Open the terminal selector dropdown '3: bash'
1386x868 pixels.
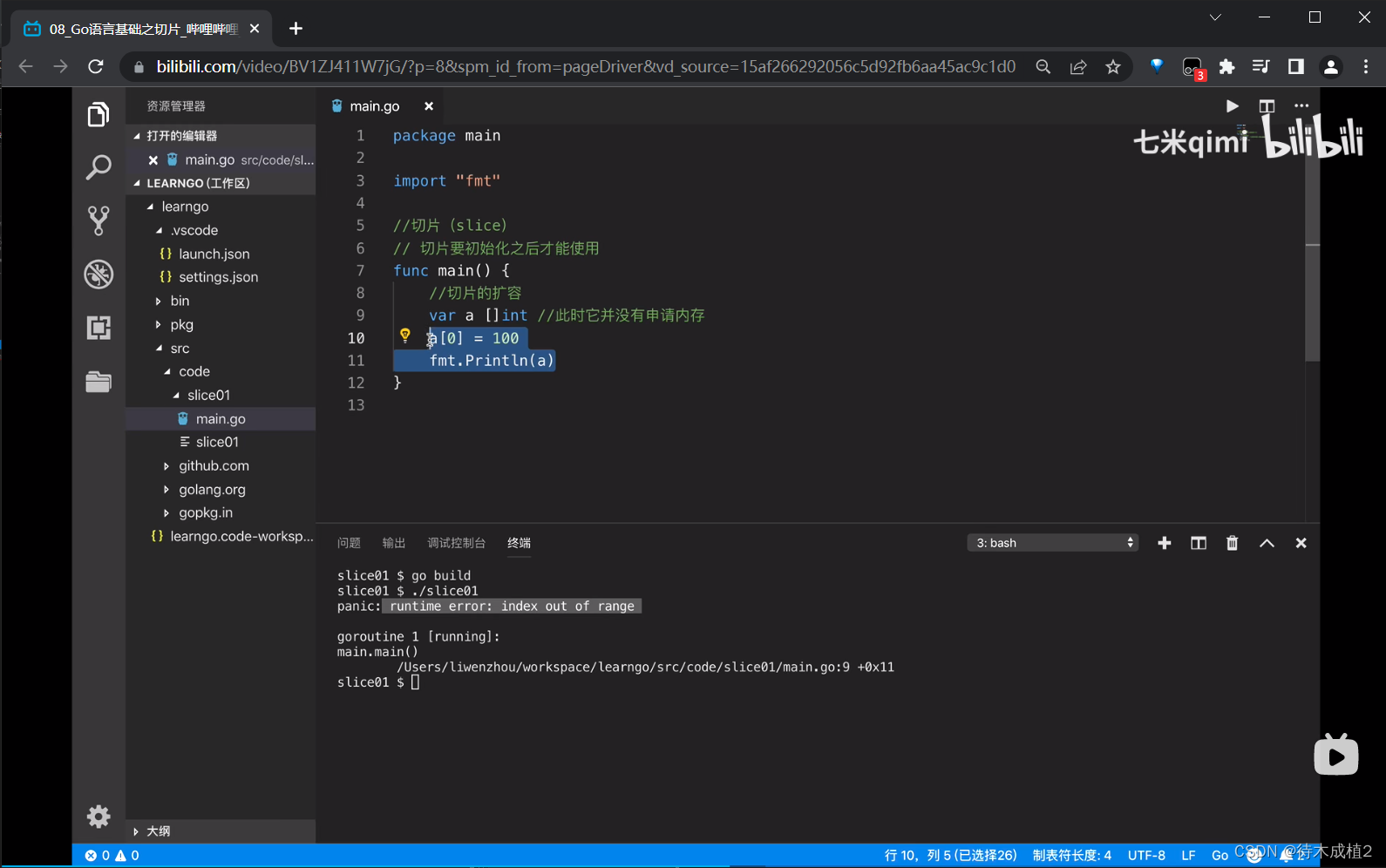[x=1053, y=543]
